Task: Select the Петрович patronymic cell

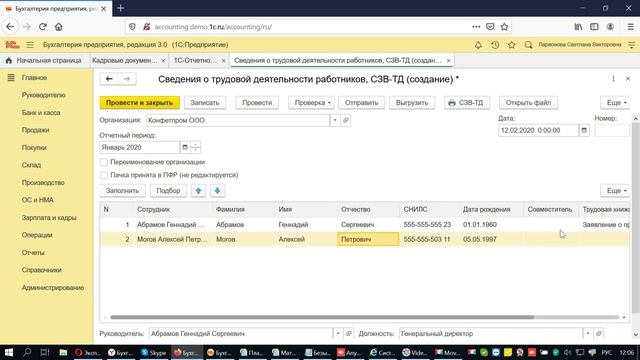Action: click(x=368, y=239)
